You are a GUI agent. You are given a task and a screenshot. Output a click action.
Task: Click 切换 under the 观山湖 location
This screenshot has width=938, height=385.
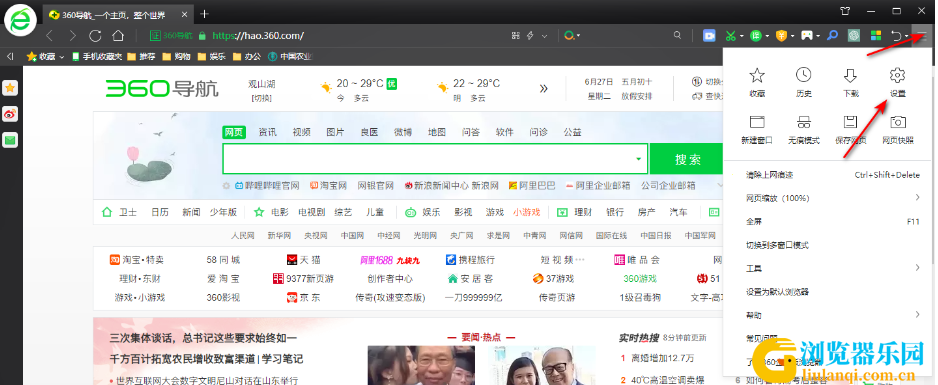(261, 97)
